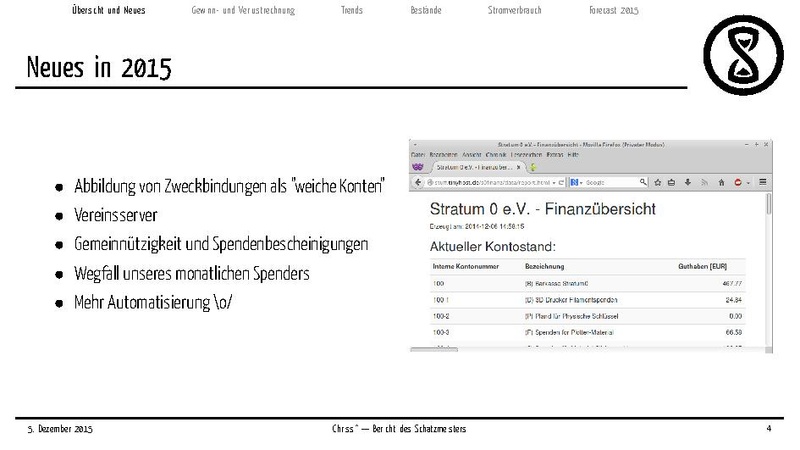Click the Interne Kontonummer column header

[466, 266]
